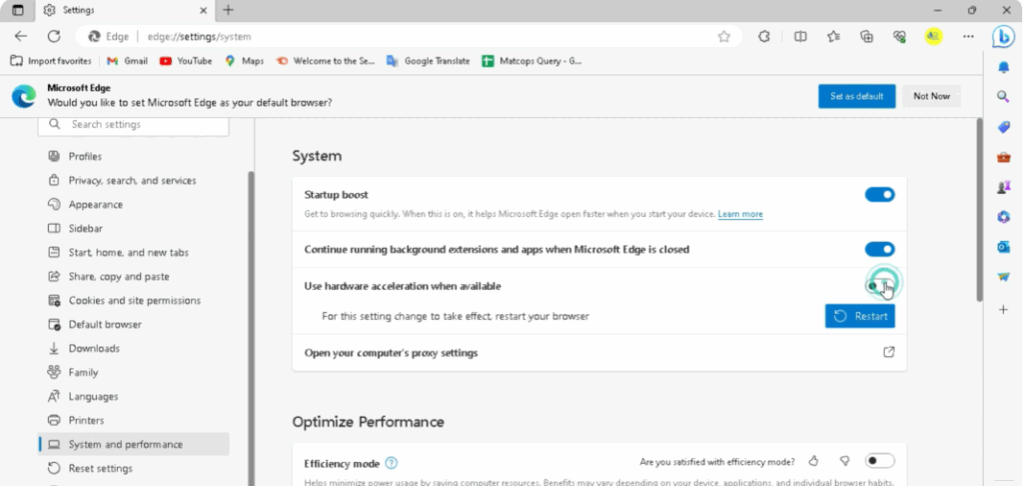This screenshot has width=1024, height=486.
Task: Add sidebar app with plus icon
Action: coord(1004,309)
